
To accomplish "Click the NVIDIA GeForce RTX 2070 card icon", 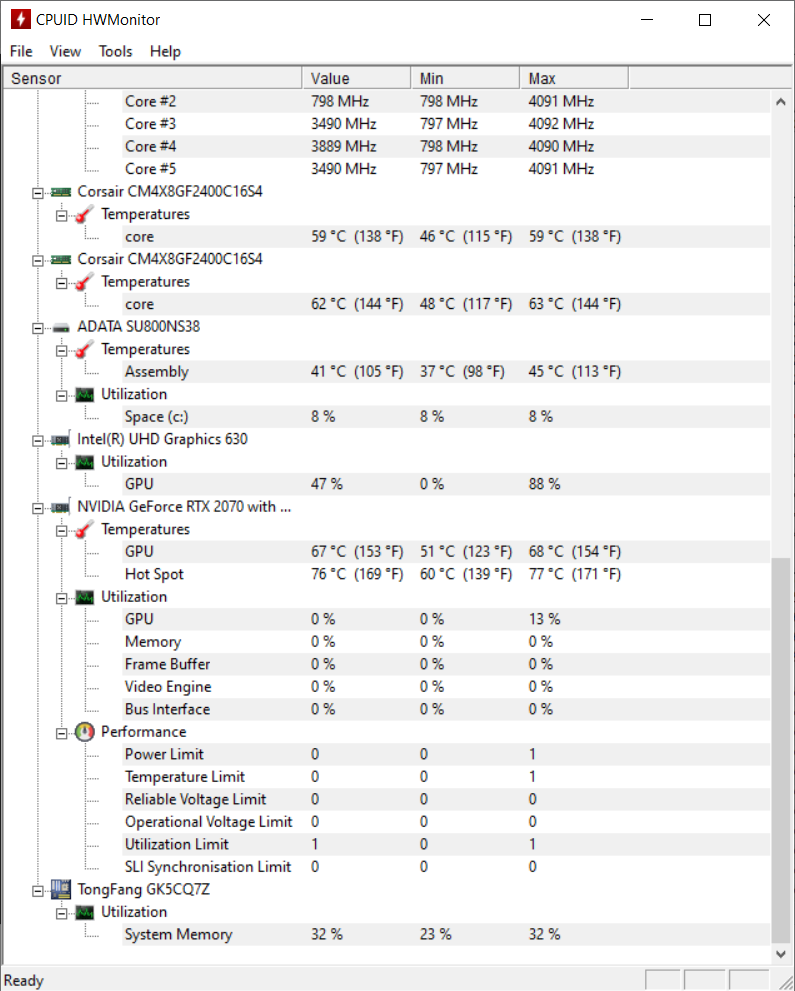I will (61, 507).
